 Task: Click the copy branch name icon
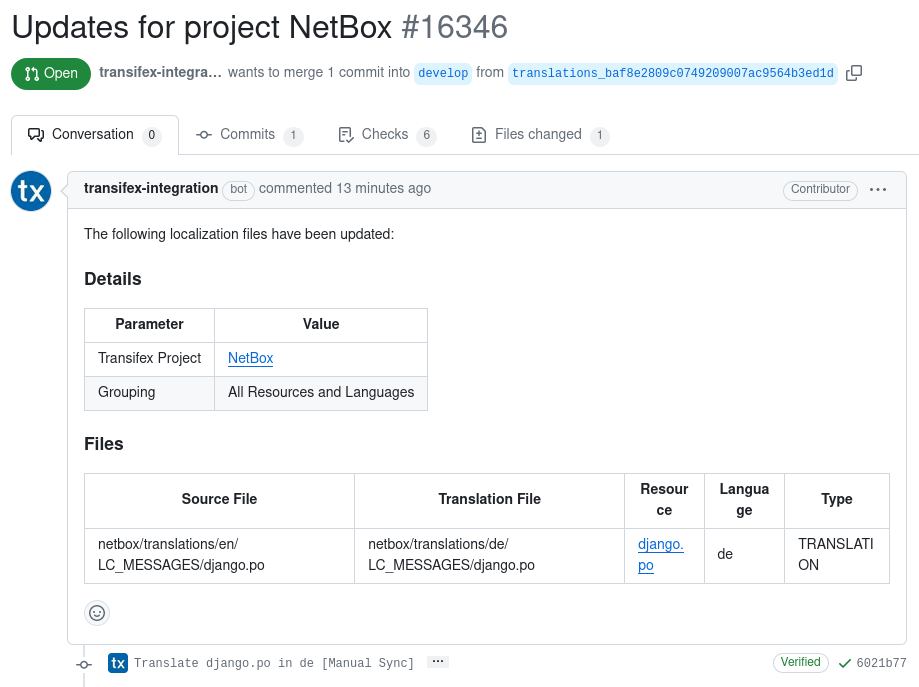pos(855,73)
